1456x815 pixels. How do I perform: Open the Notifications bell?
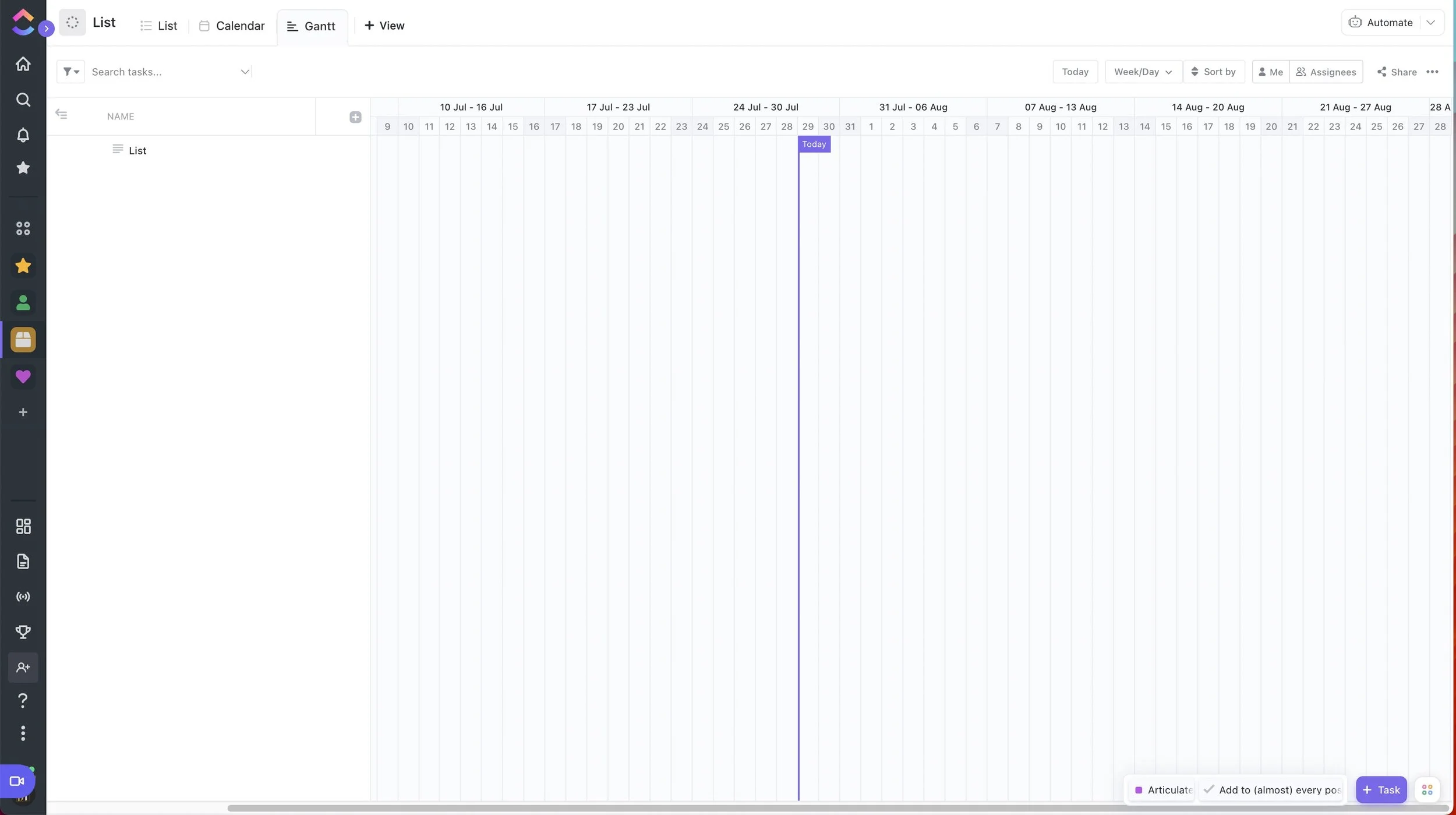point(23,135)
